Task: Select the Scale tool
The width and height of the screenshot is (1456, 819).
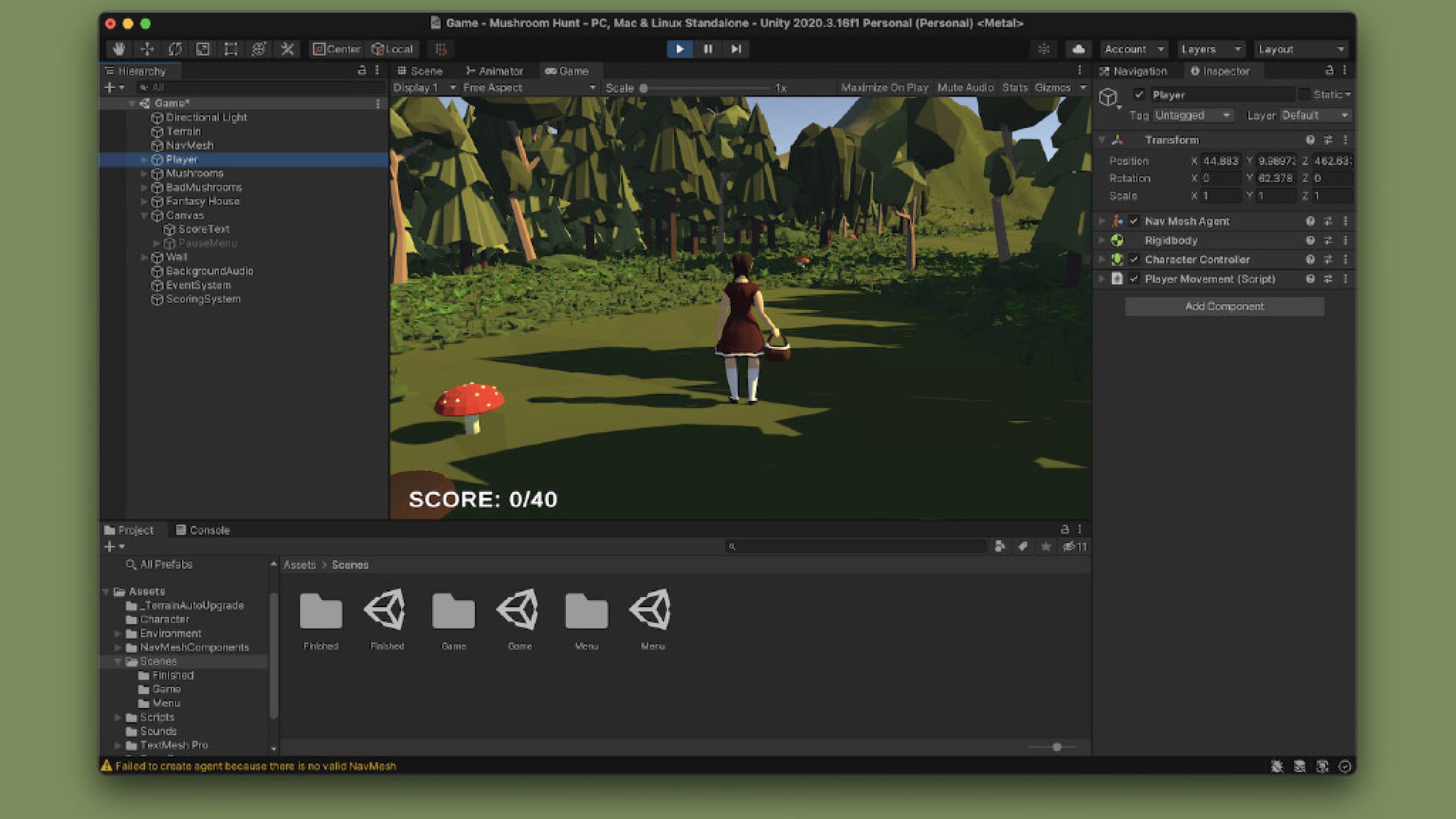Action: [202, 49]
